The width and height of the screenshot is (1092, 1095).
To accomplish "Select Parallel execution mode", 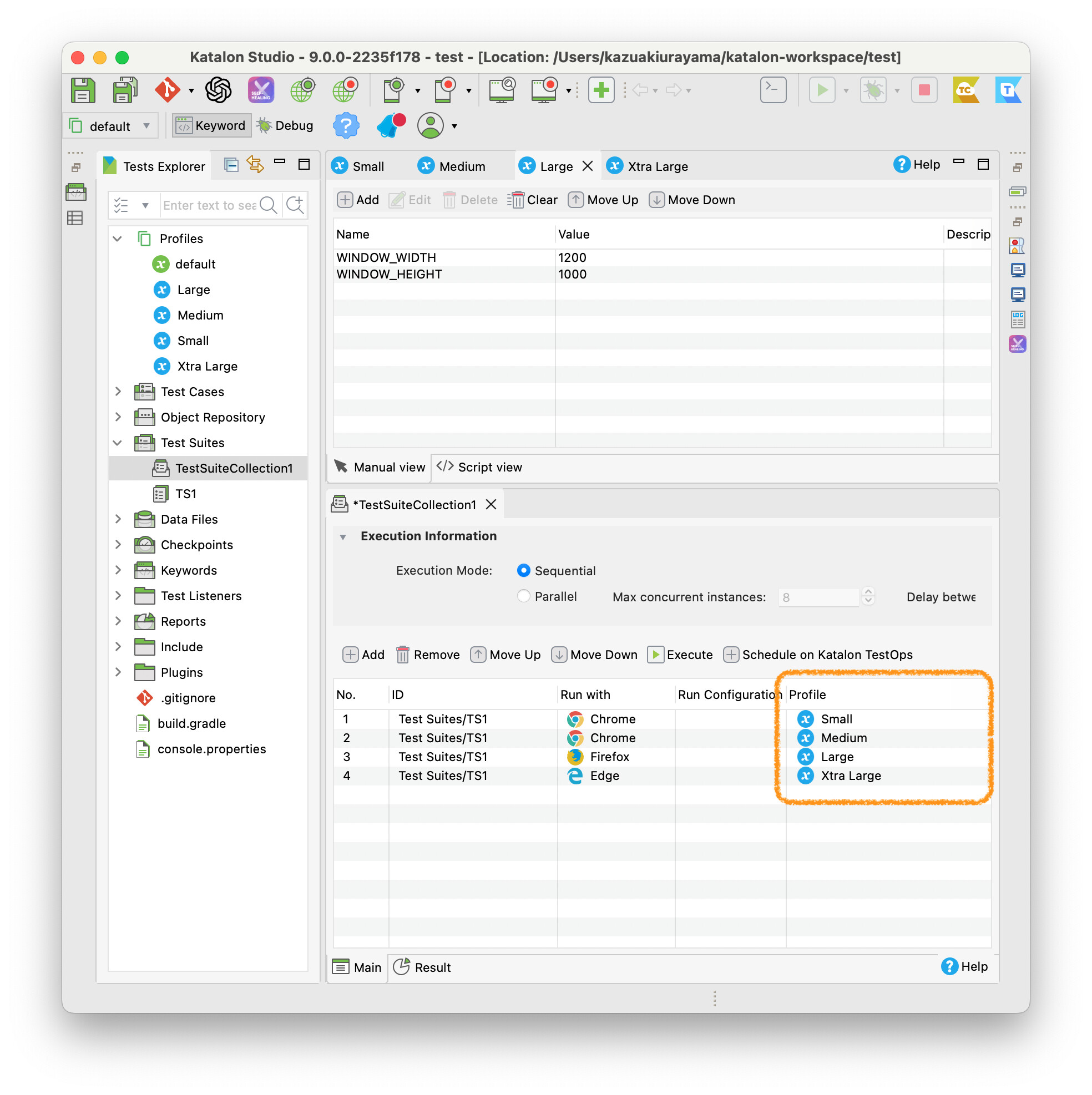I will pyautogui.click(x=523, y=596).
